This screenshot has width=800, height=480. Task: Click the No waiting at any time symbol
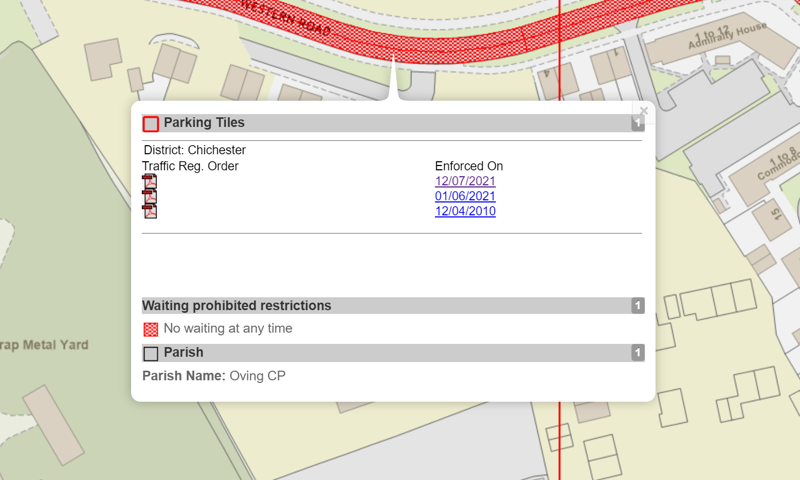tap(151, 329)
